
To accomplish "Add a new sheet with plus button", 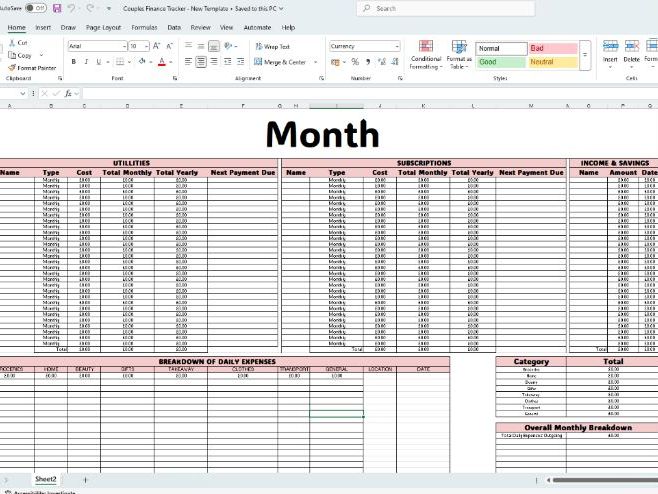I will (85, 479).
